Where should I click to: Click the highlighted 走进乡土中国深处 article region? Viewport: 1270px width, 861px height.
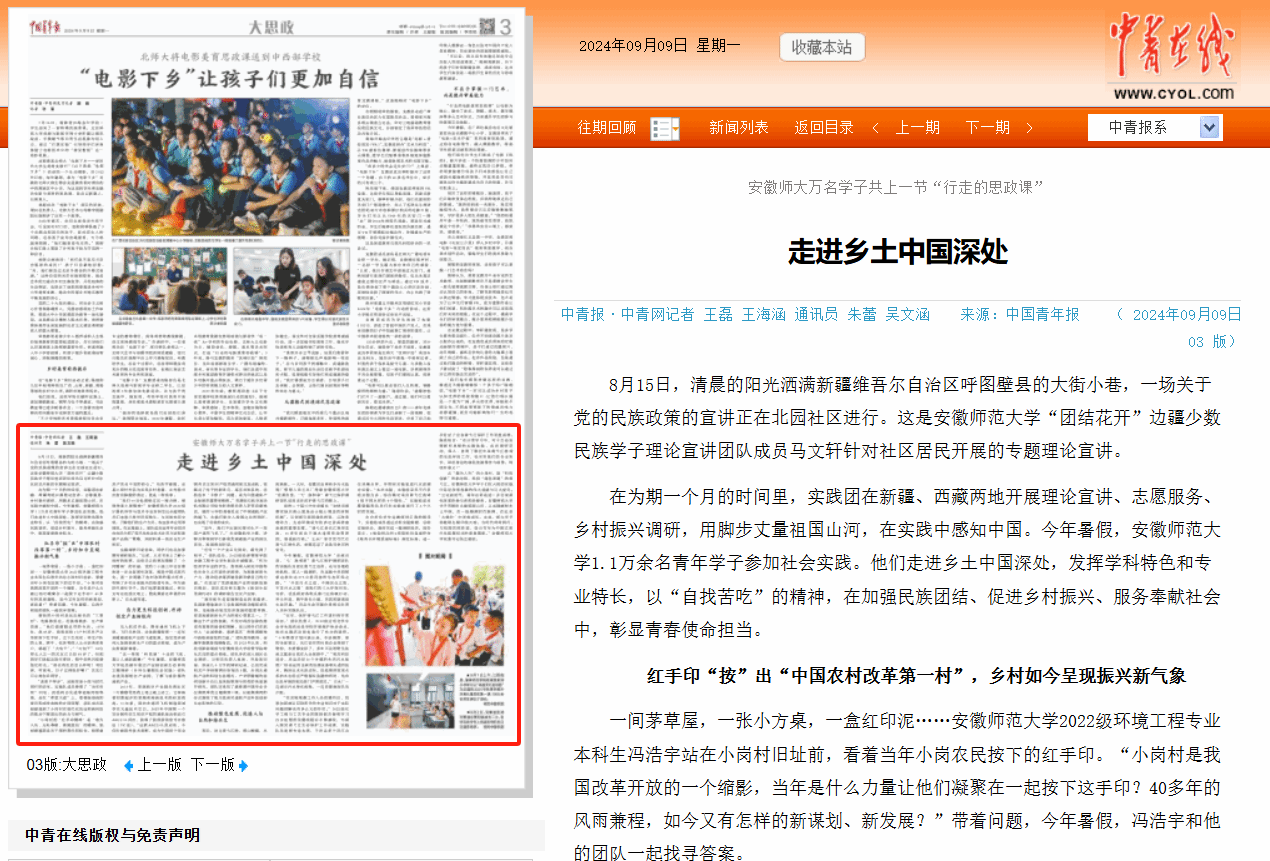(269, 585)
